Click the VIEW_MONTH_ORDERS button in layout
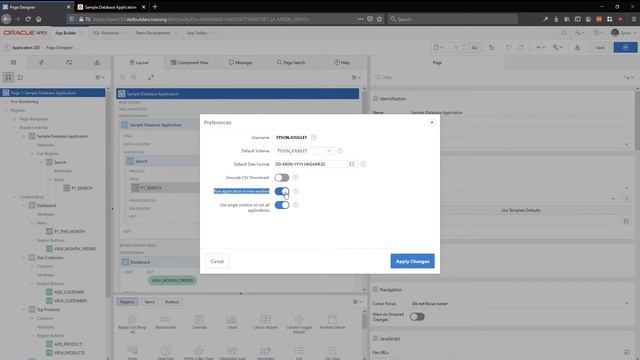Image resolution: width=640 pixels, height=360 pixels. coord(172,281)
